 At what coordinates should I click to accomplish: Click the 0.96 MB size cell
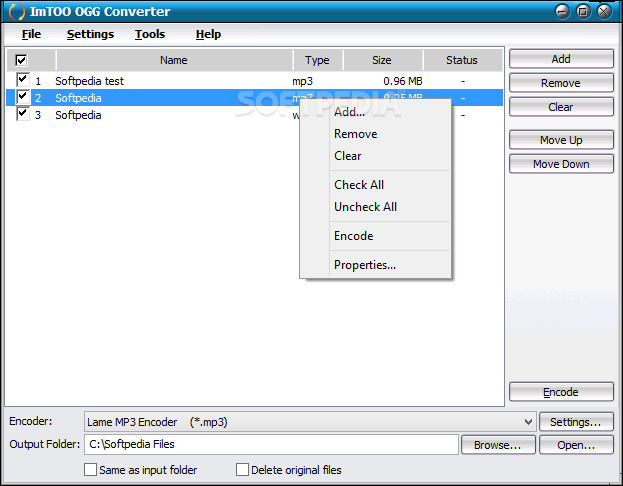[x=402, y=81]
